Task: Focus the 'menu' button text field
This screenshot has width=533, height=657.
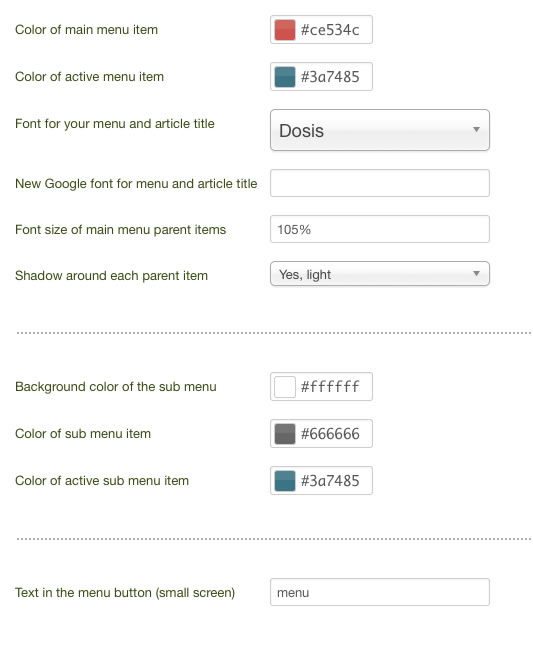Action: 380,592
